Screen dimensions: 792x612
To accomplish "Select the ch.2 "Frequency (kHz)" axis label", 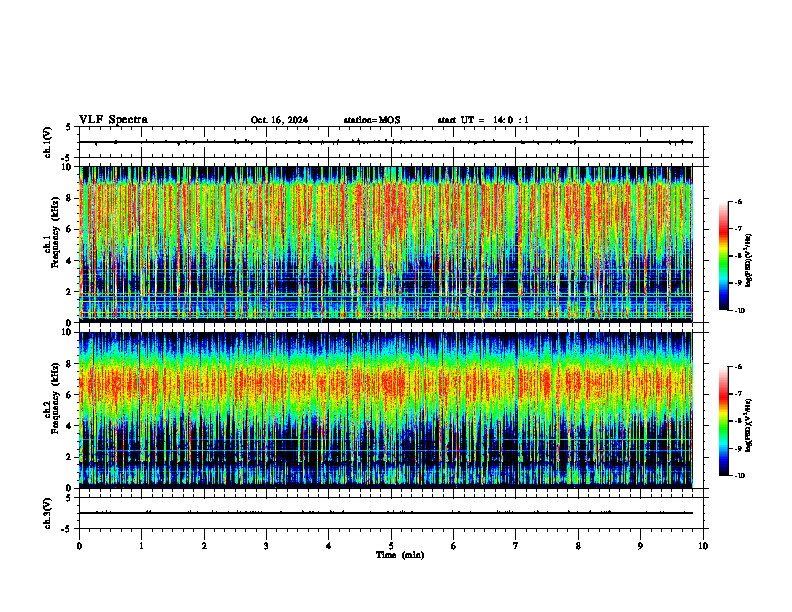I will pos(55,398).
